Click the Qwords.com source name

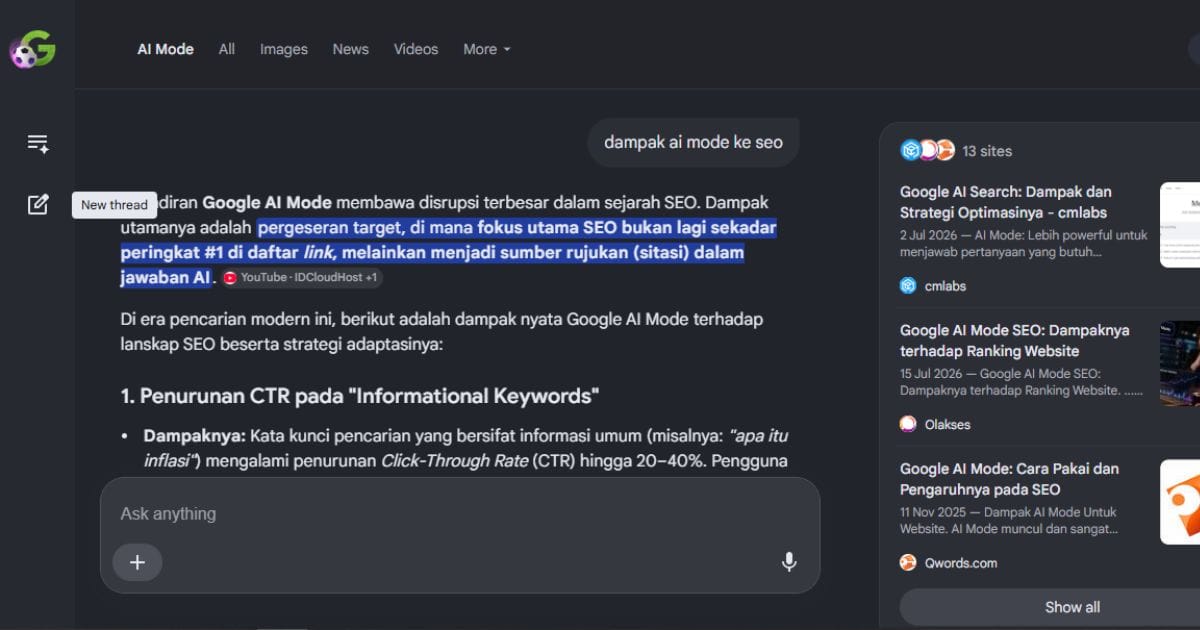pyautogui.click(x=960, y=563)
